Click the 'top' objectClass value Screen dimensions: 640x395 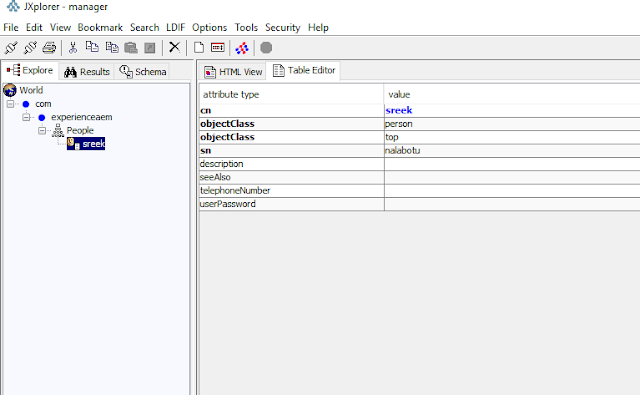[512, 138]
